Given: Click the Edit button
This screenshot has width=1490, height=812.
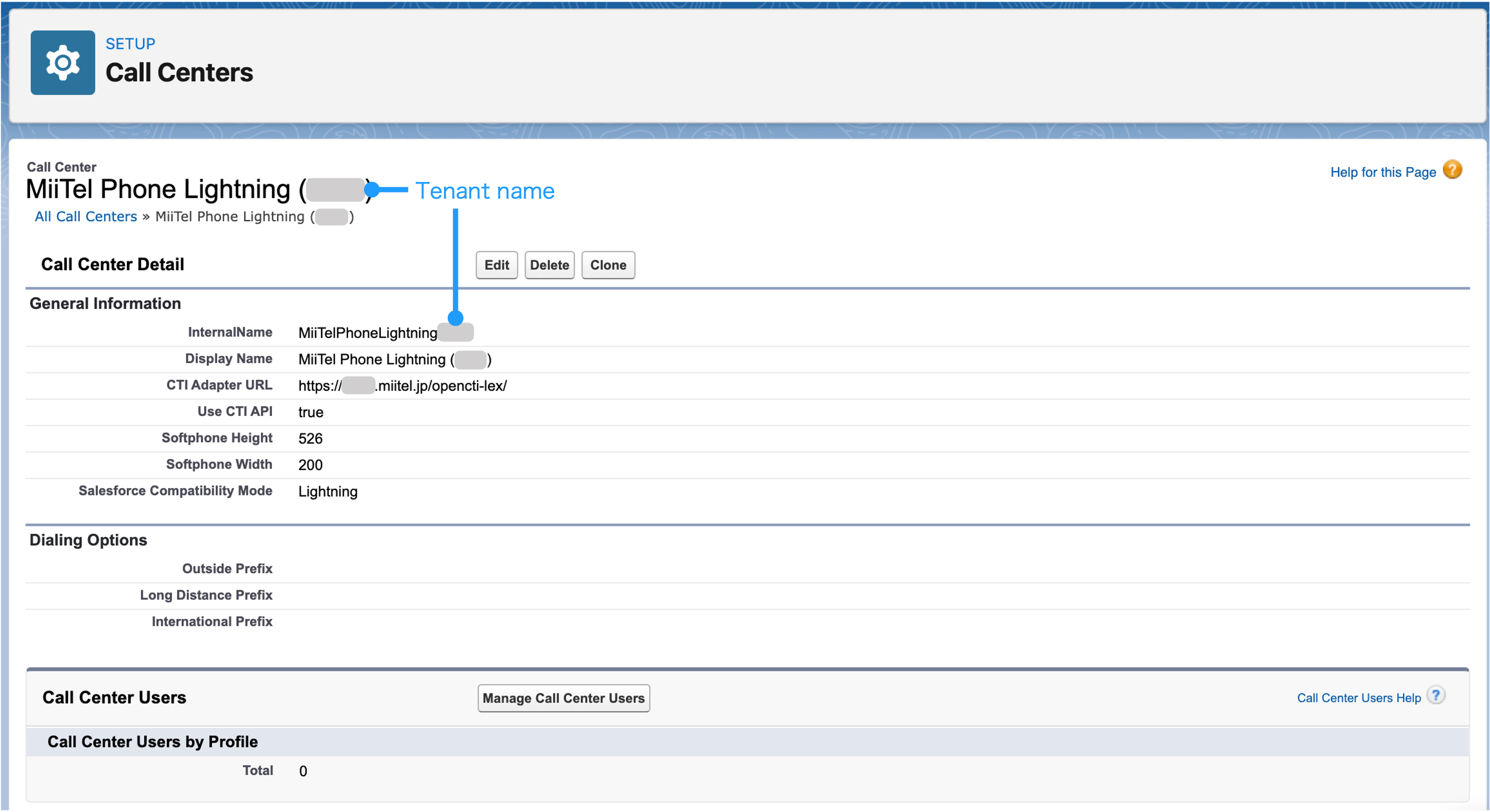Looking at the screenshot, I should click(496, 265).
